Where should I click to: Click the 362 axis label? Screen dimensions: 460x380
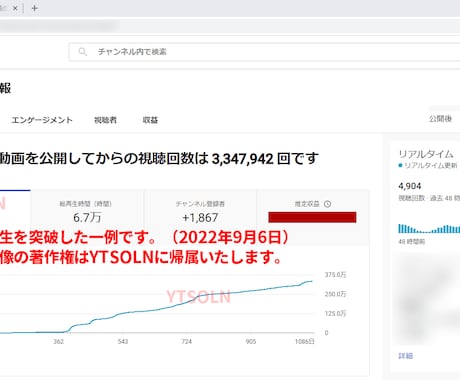coord(59,341)
